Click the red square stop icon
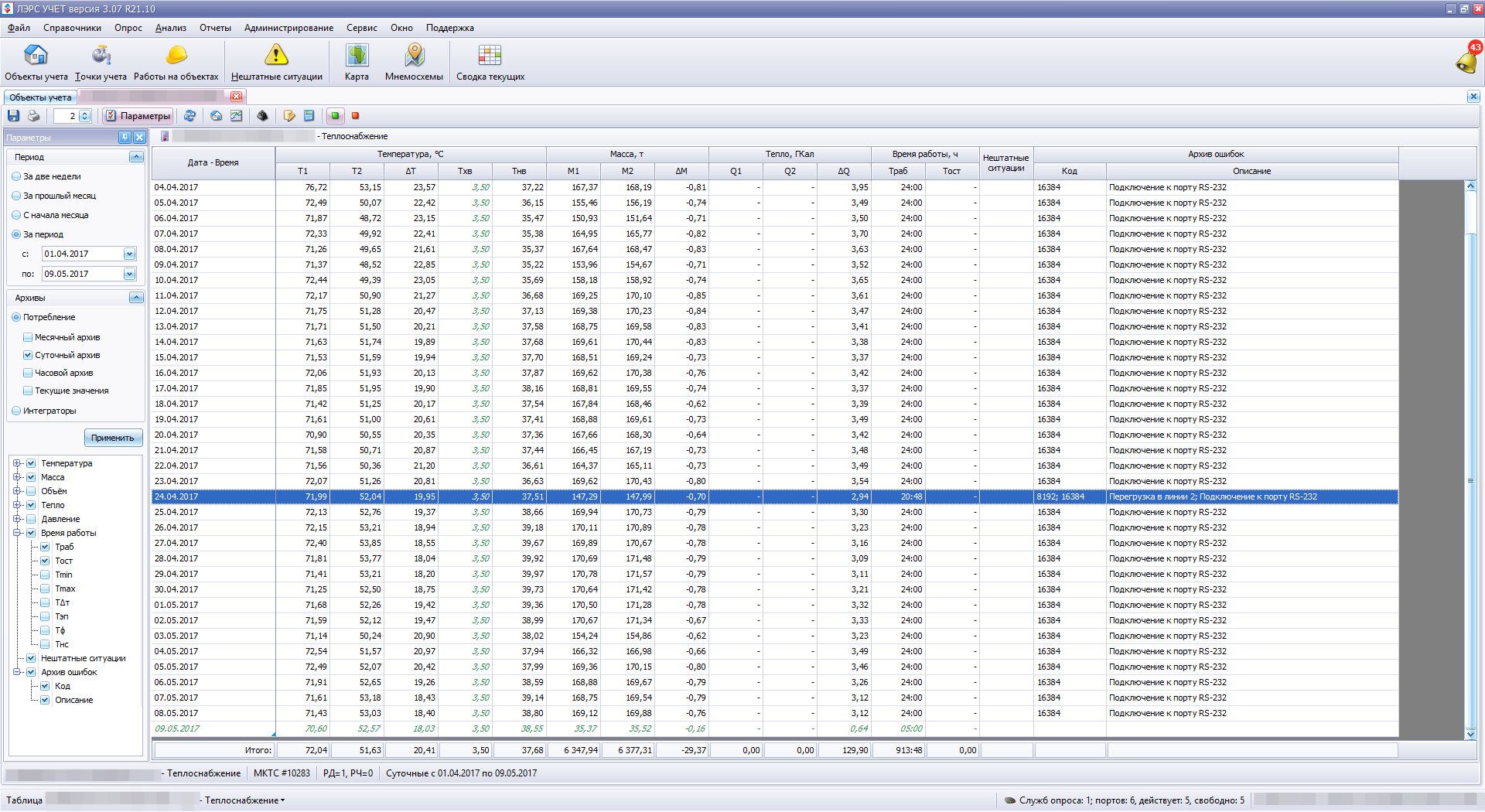The height and width of the screenshot is (812, 1485). (356, 116)
